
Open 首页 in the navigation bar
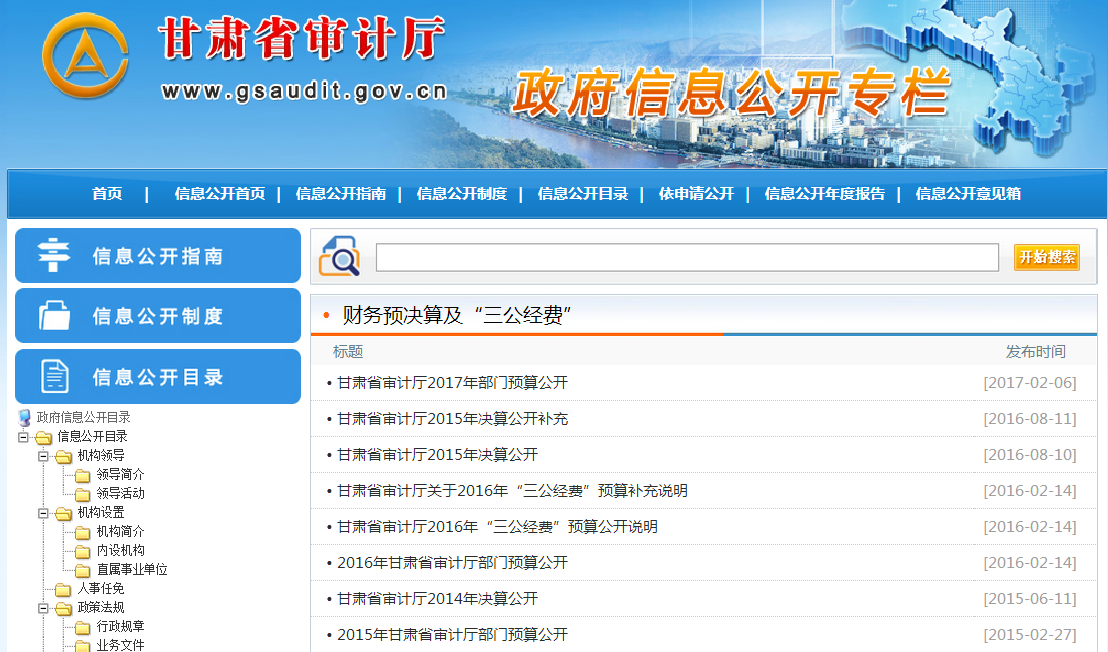(107, 194)
